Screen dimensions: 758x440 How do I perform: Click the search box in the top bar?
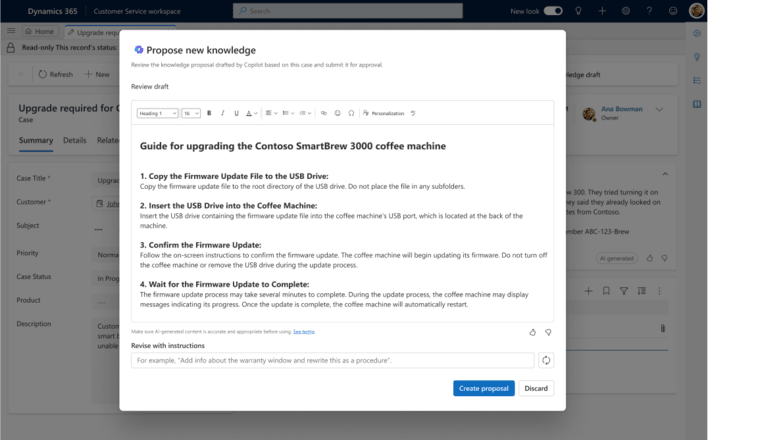click(348, 11)
